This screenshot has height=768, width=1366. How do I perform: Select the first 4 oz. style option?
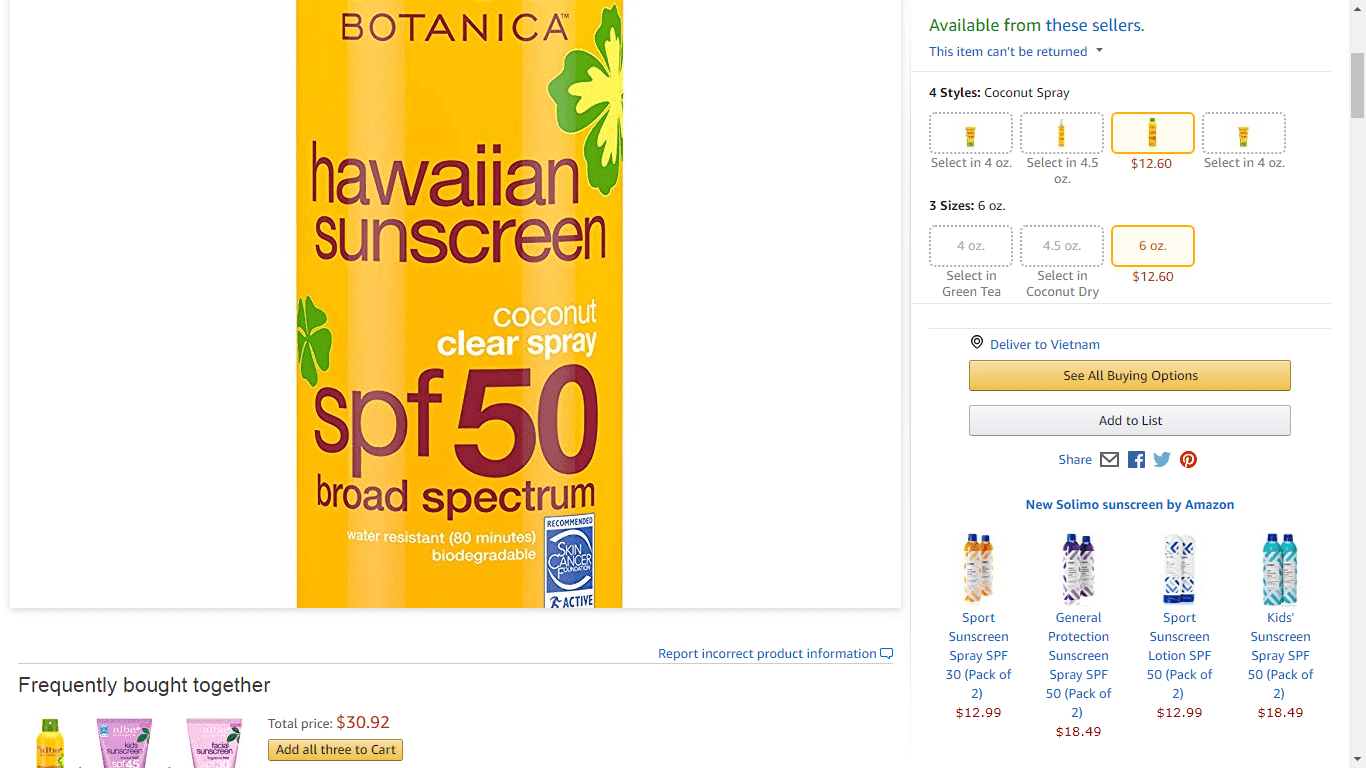tap(970, 132)
